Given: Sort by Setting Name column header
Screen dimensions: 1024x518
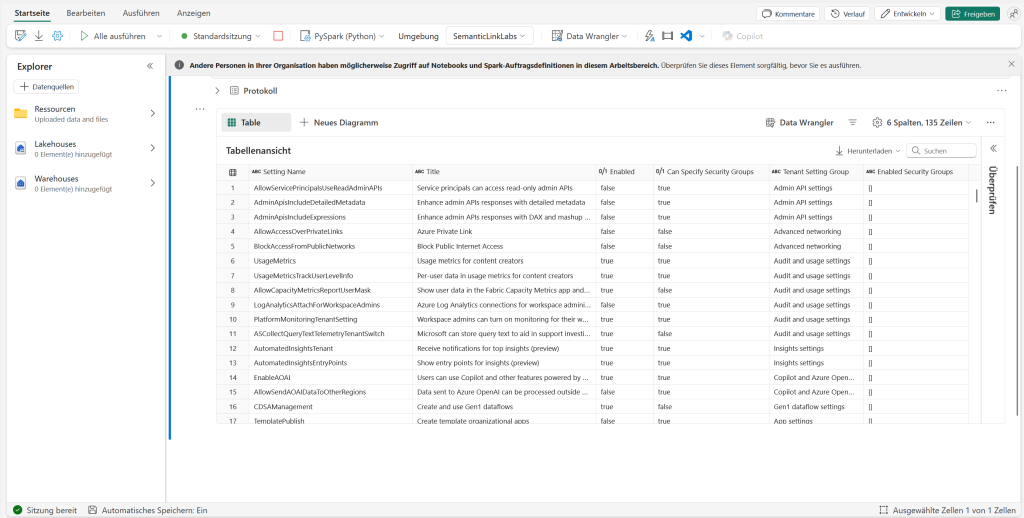Looking at the screenshot, I should pos(328,172).
